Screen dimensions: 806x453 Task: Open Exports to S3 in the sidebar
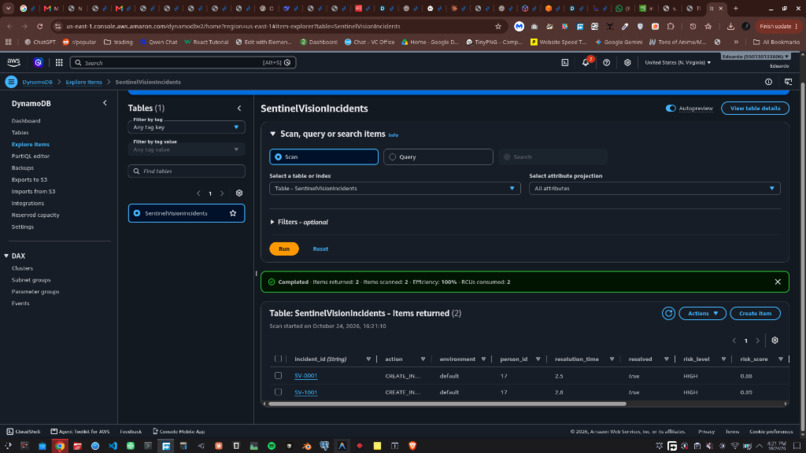click(x=29, y=179)
